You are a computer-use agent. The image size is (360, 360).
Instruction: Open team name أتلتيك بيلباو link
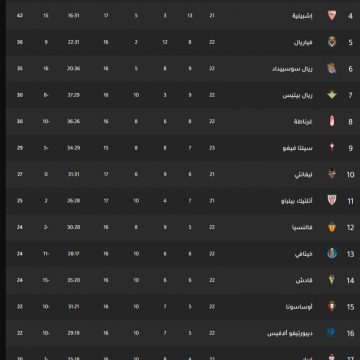click(297, 201)
